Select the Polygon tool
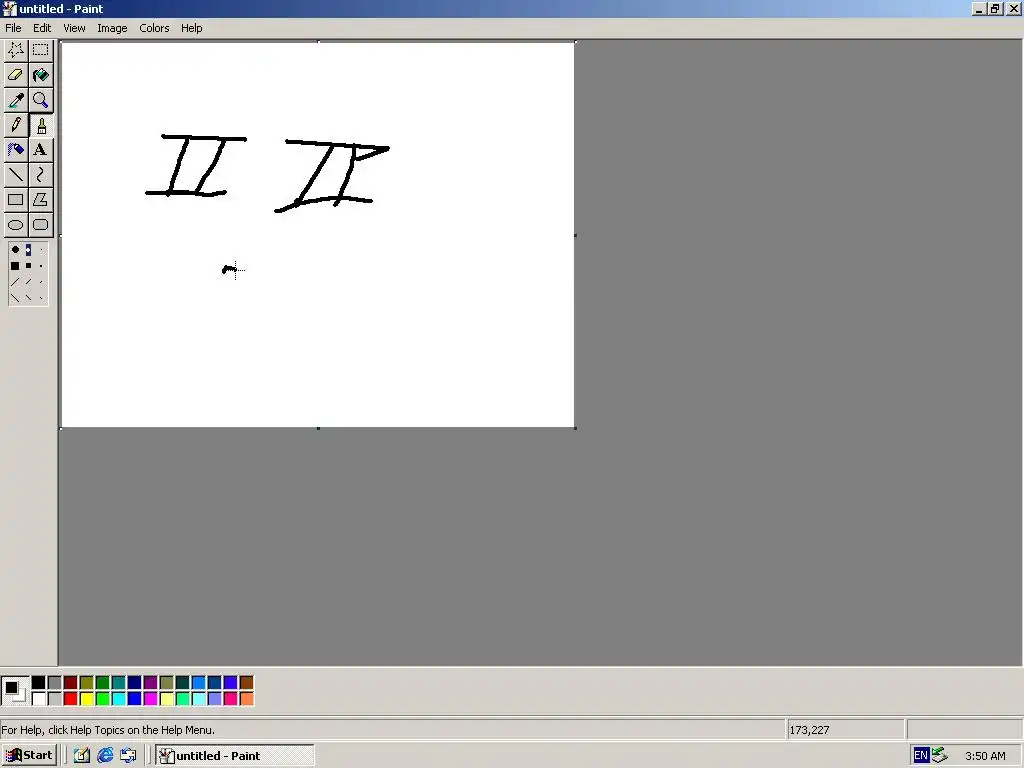 pos(40,199)
